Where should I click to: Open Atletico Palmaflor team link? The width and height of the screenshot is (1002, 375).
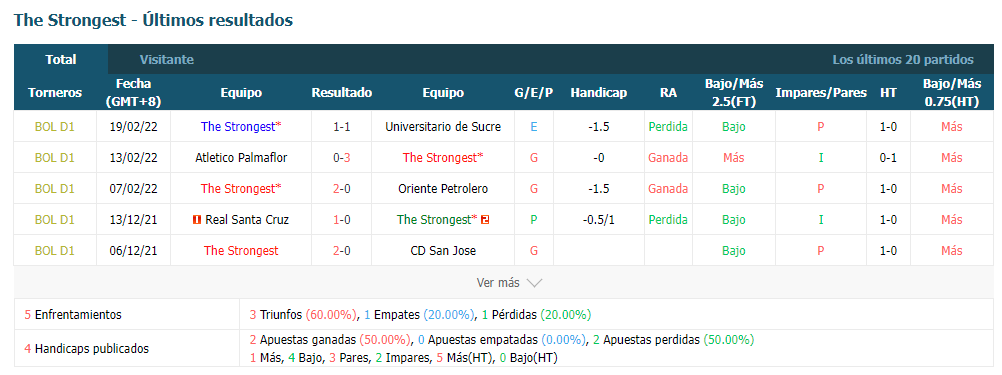[241, 158]
